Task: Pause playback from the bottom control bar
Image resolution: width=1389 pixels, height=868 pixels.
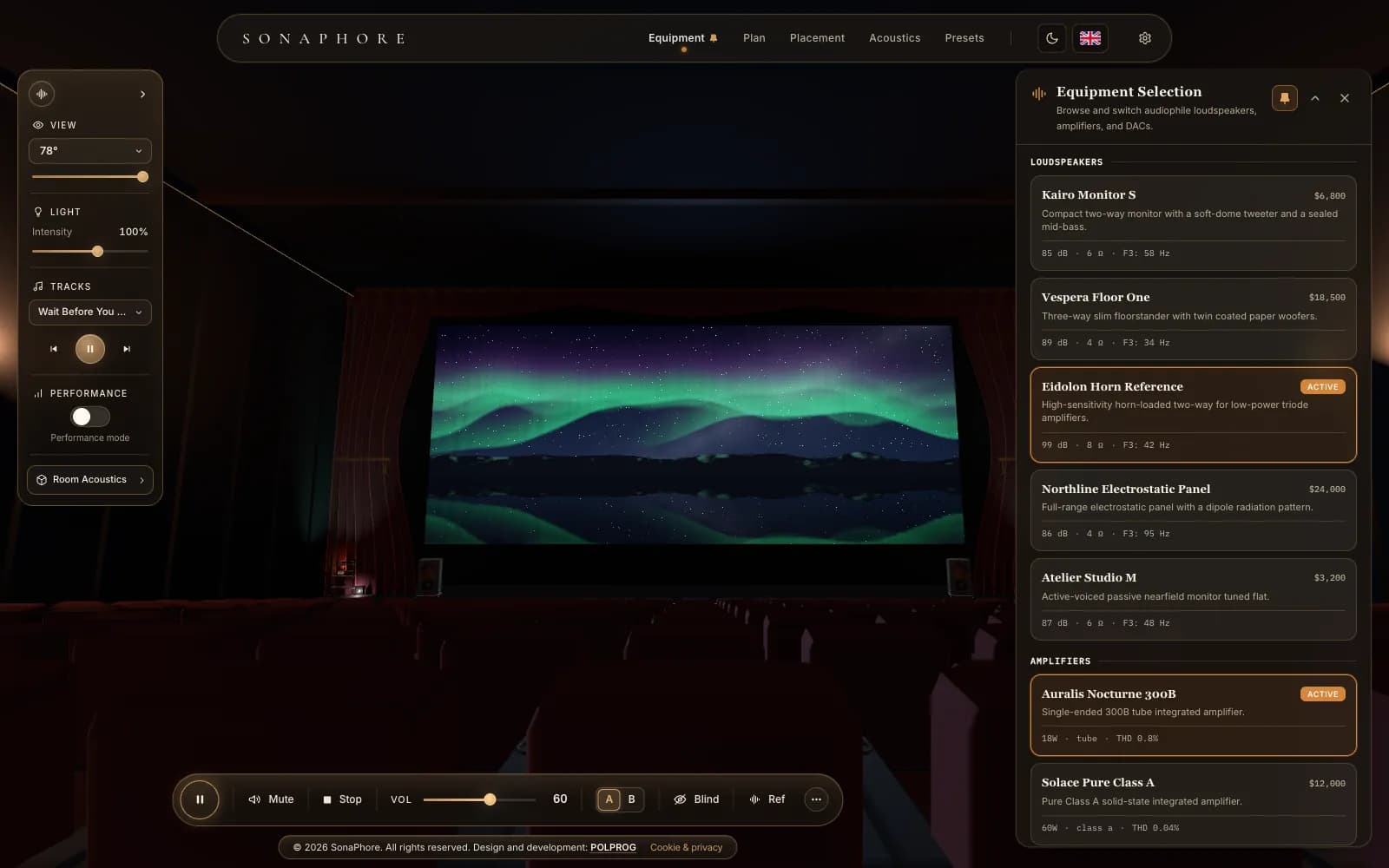Action: click(200, 799)
